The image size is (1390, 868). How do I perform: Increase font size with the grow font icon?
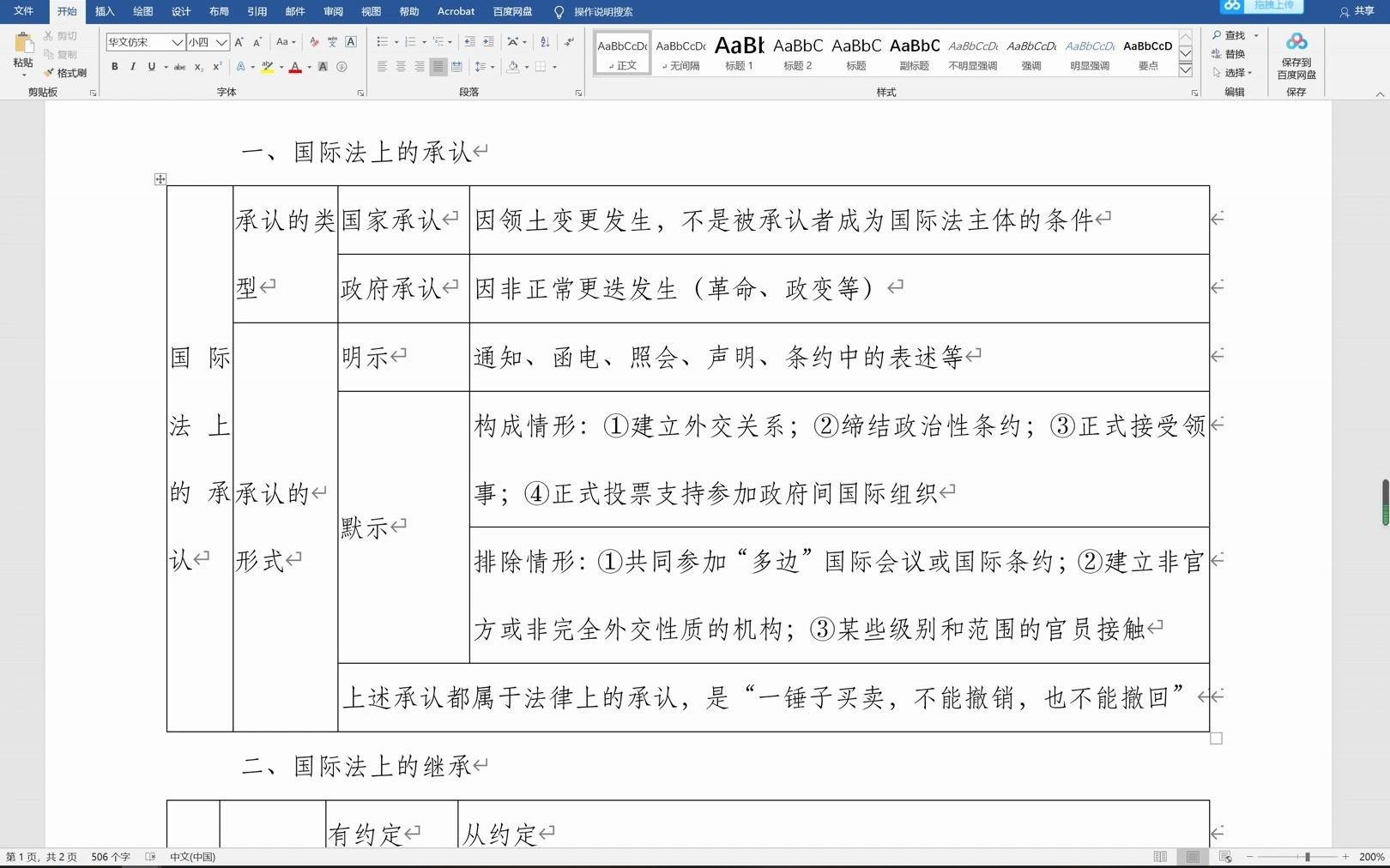239,42
